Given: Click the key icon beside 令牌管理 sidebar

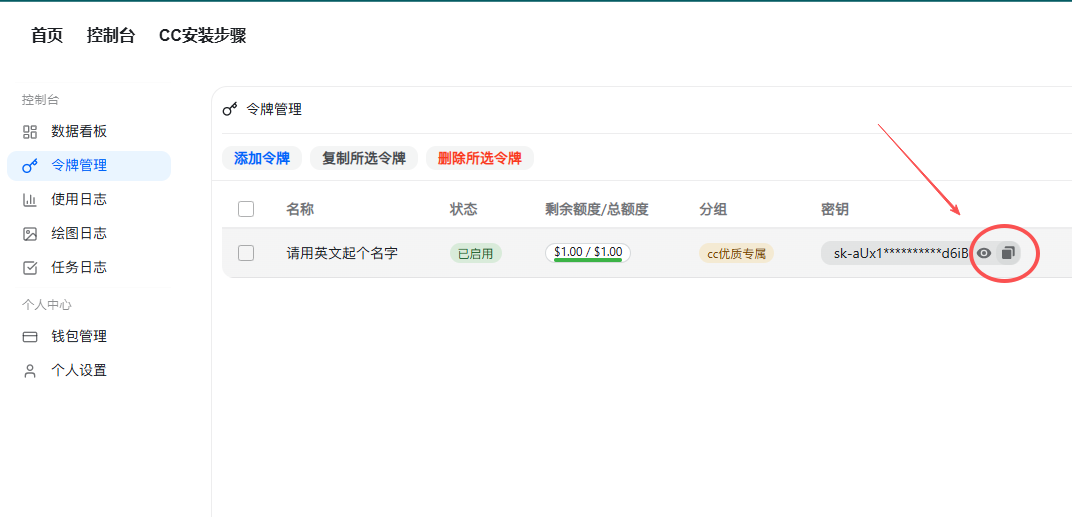Looking at the screenshot, I should (x=30, y=166).
